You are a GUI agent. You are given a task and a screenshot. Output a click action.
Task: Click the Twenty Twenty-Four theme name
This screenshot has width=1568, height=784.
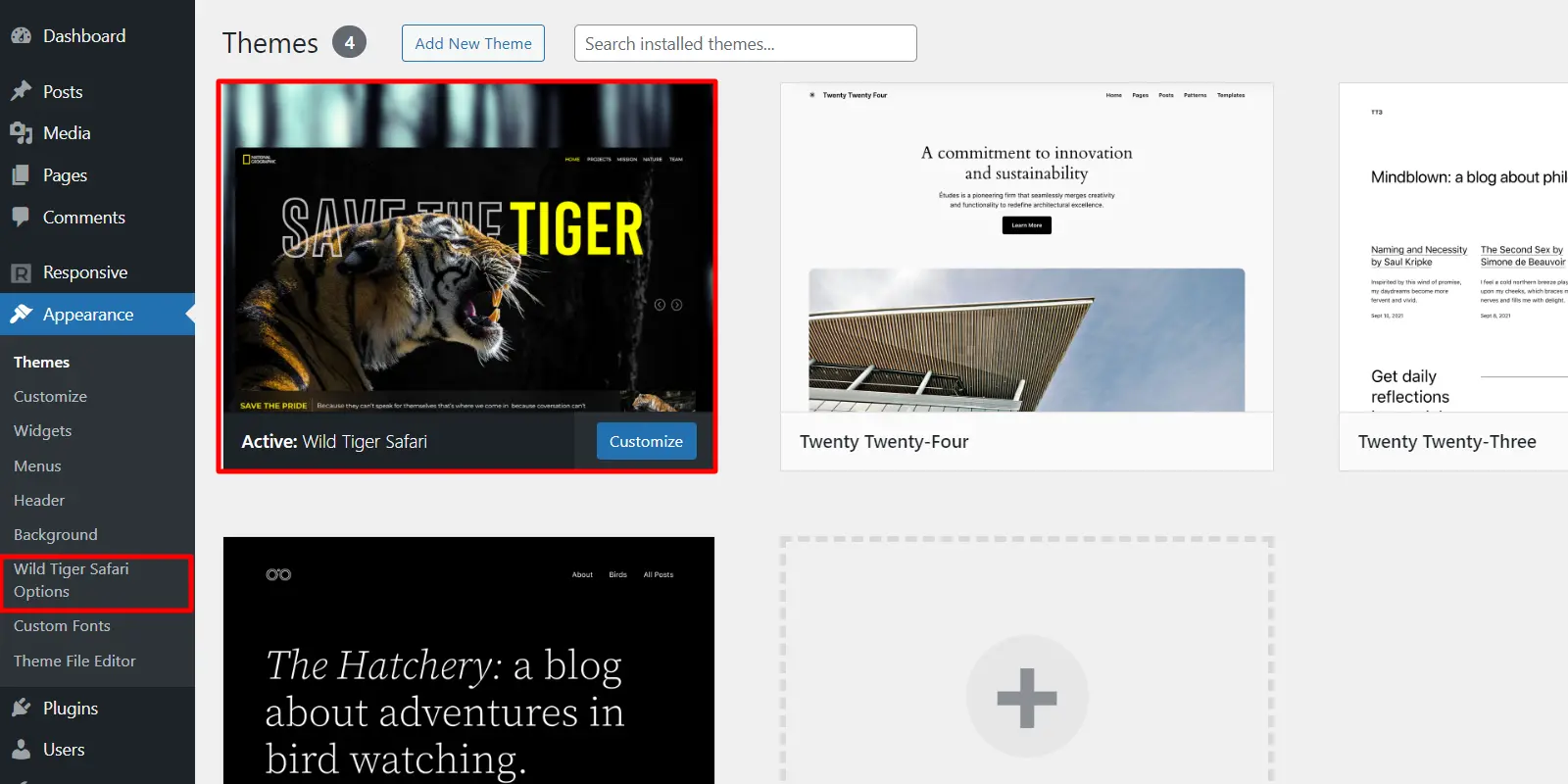pos(884,441)
